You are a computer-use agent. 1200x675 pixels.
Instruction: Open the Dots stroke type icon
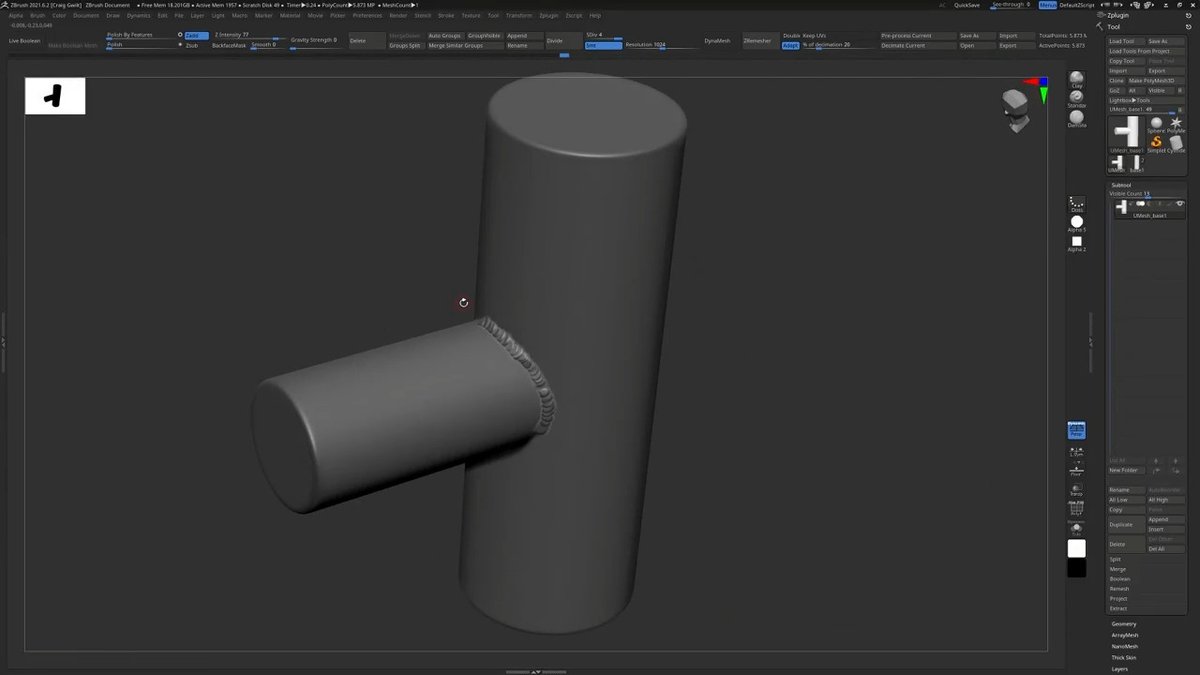(1077, 204)
